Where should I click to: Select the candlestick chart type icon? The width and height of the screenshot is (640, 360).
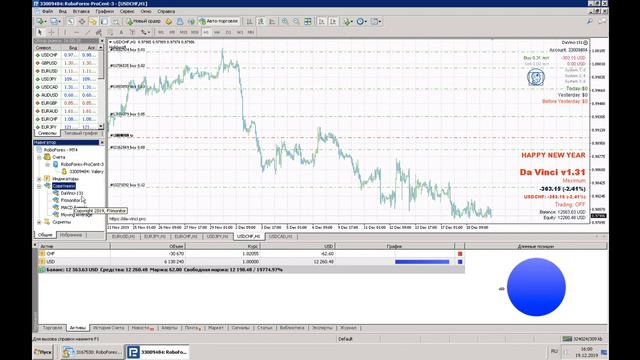tap(261, 21)
